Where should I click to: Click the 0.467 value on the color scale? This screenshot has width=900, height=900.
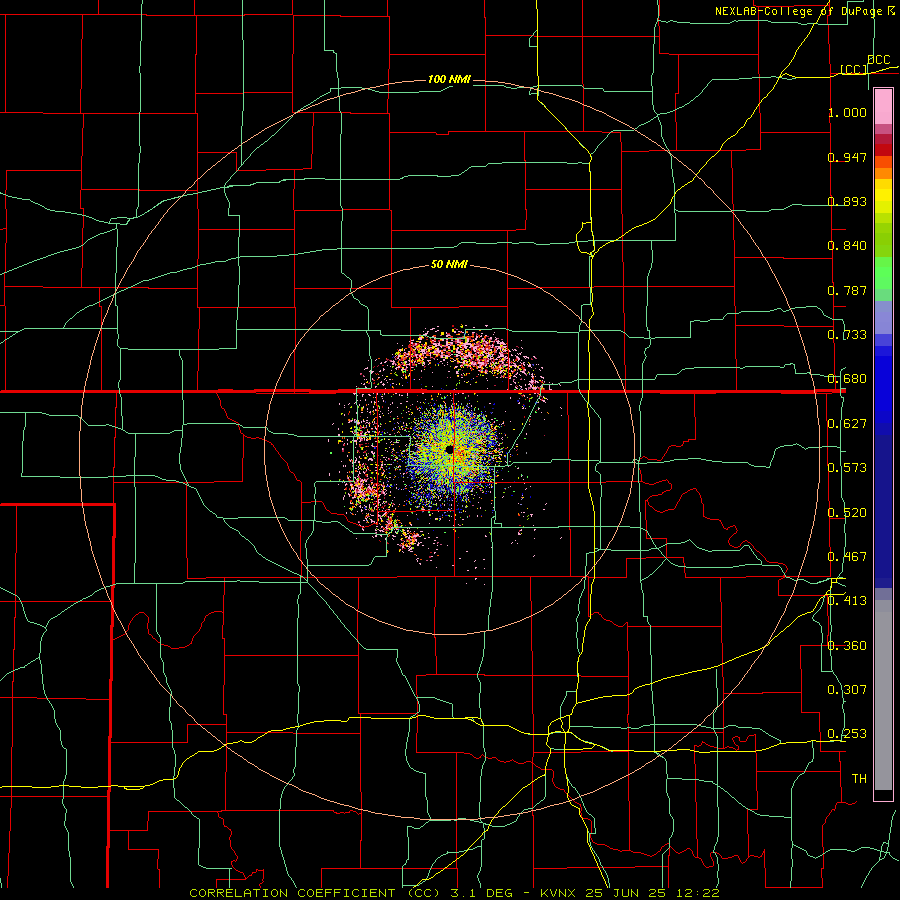[x=847, y=557]
